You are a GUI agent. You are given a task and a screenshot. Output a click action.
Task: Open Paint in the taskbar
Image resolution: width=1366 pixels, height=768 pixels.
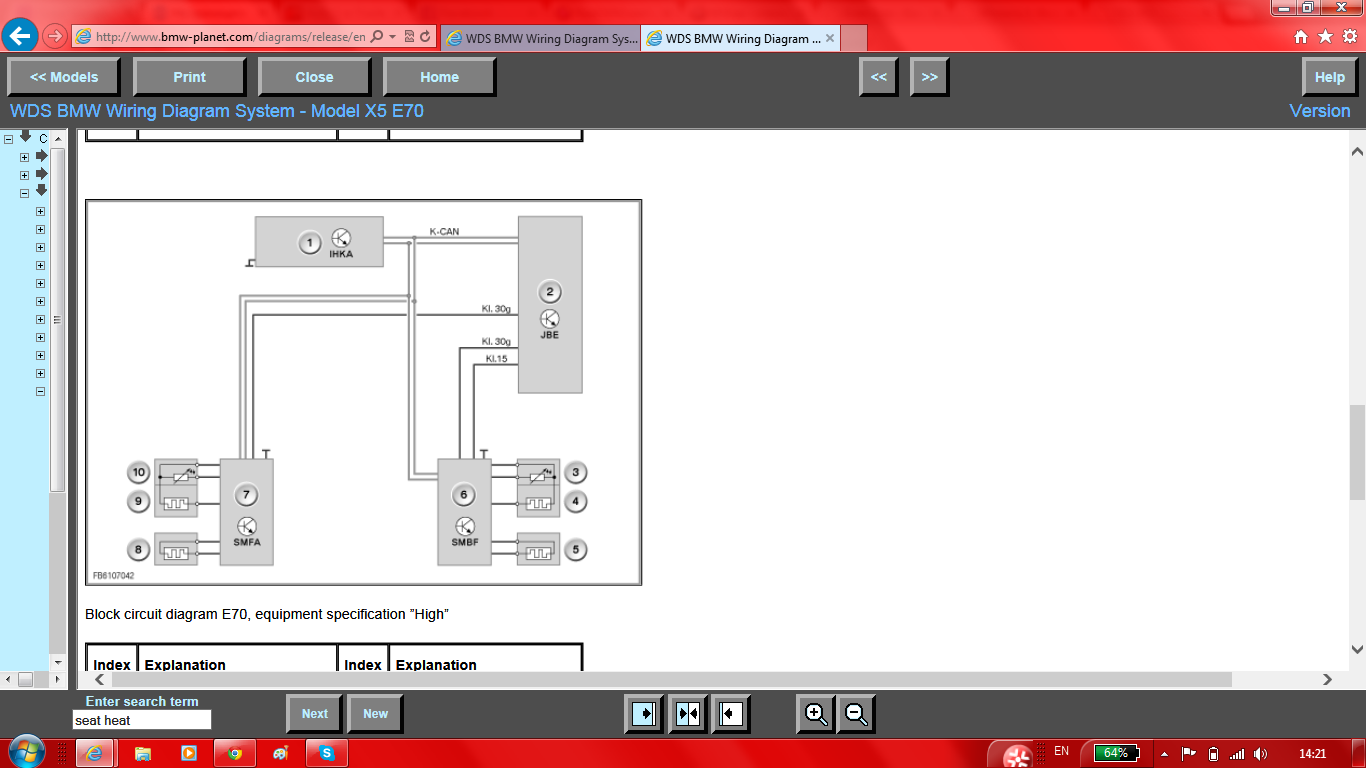[281, 753]
